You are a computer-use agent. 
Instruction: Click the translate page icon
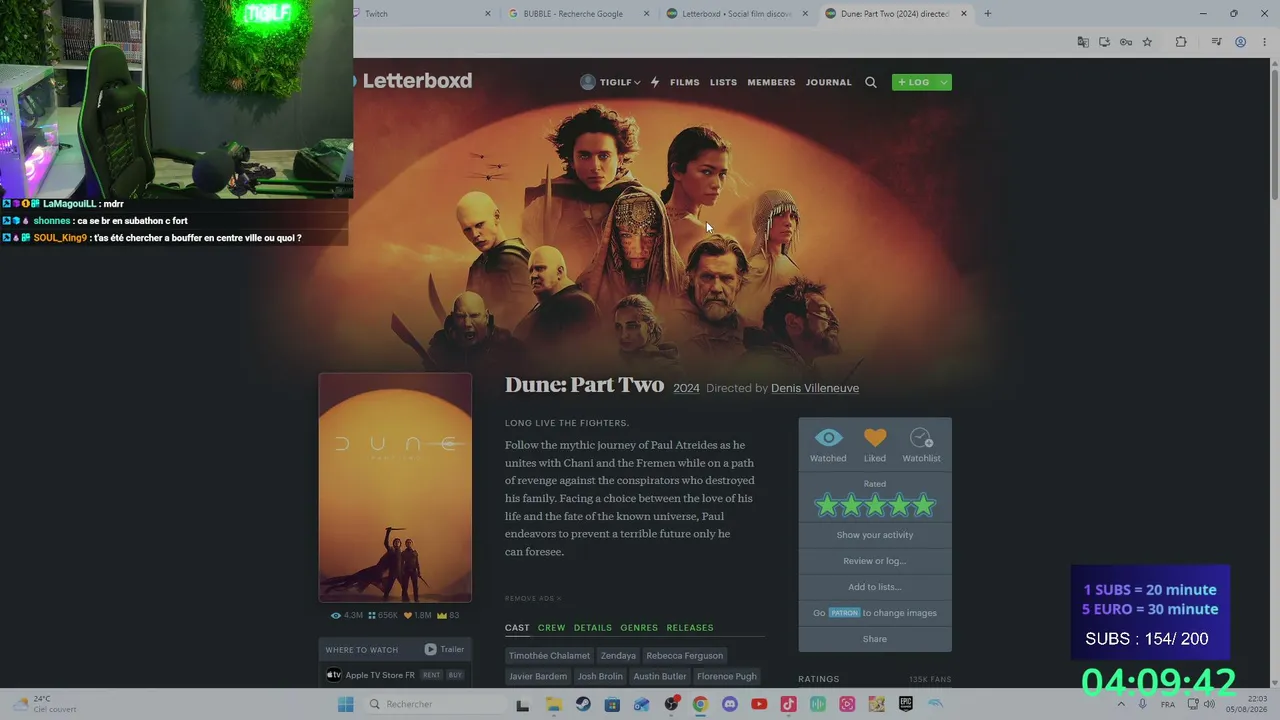[1083, 42]
